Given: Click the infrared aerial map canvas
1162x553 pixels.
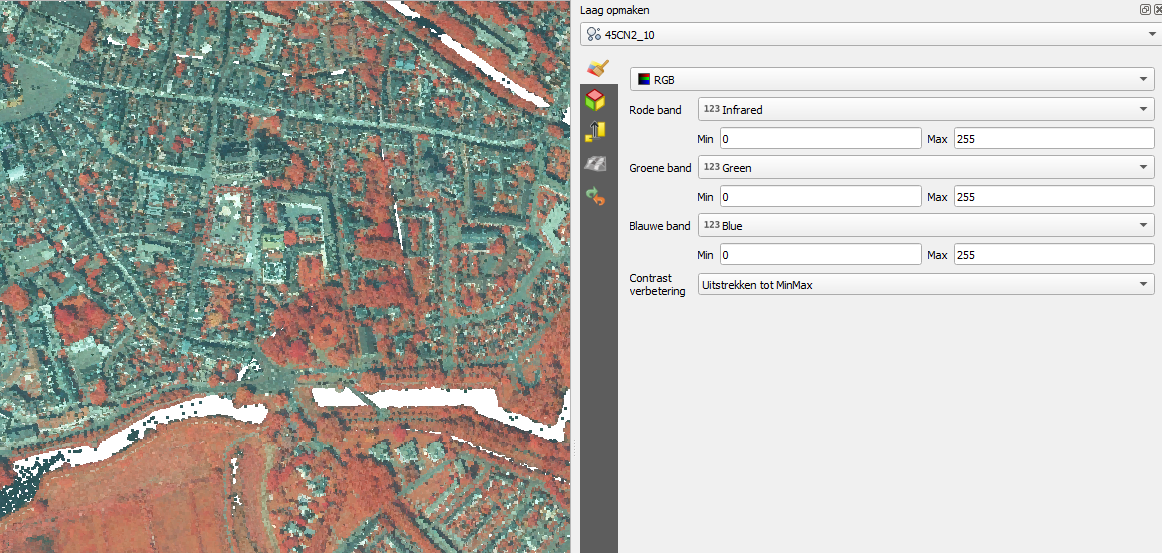Looking at the screenshot, I should tap(285, 276).
